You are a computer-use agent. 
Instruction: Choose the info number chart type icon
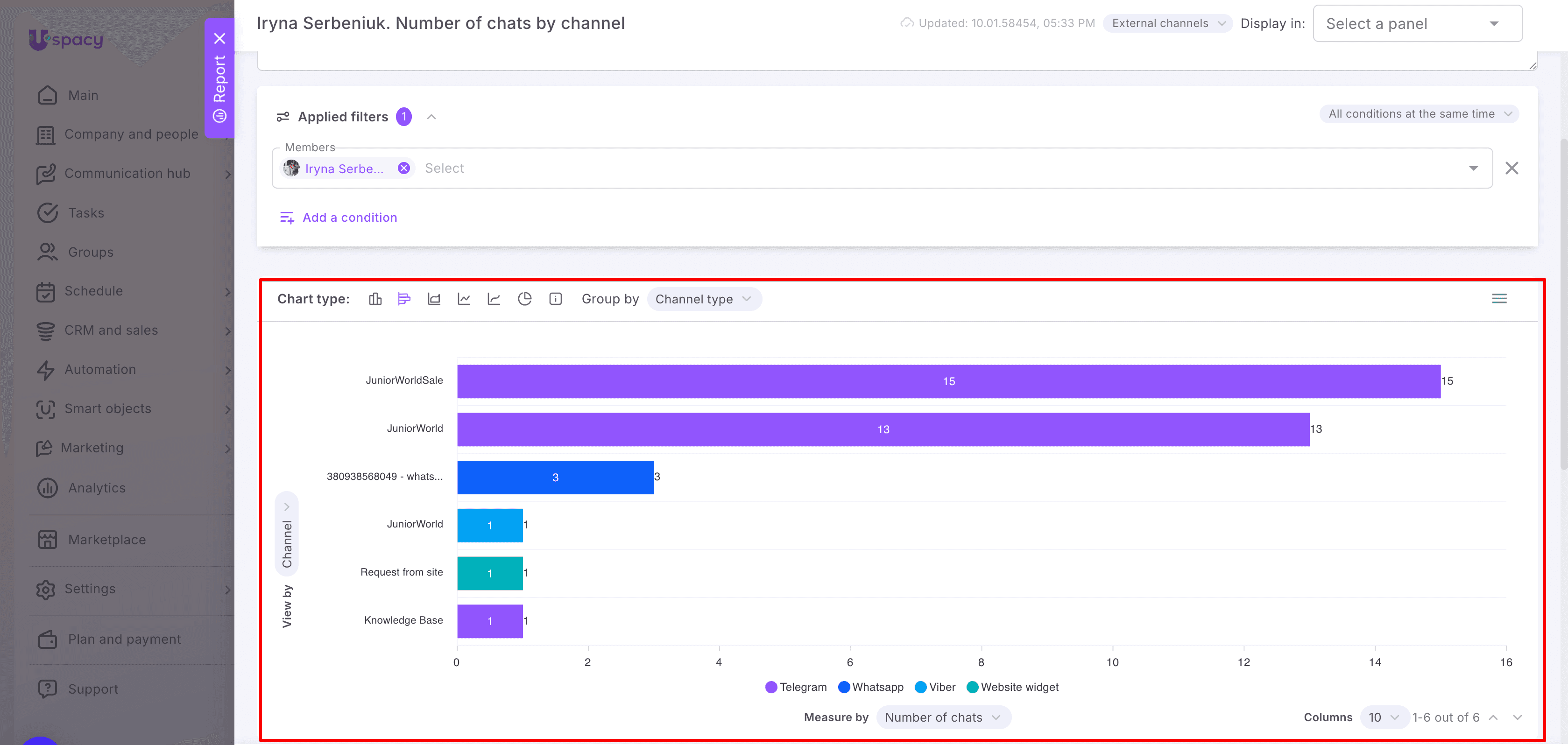coord(556,299)
